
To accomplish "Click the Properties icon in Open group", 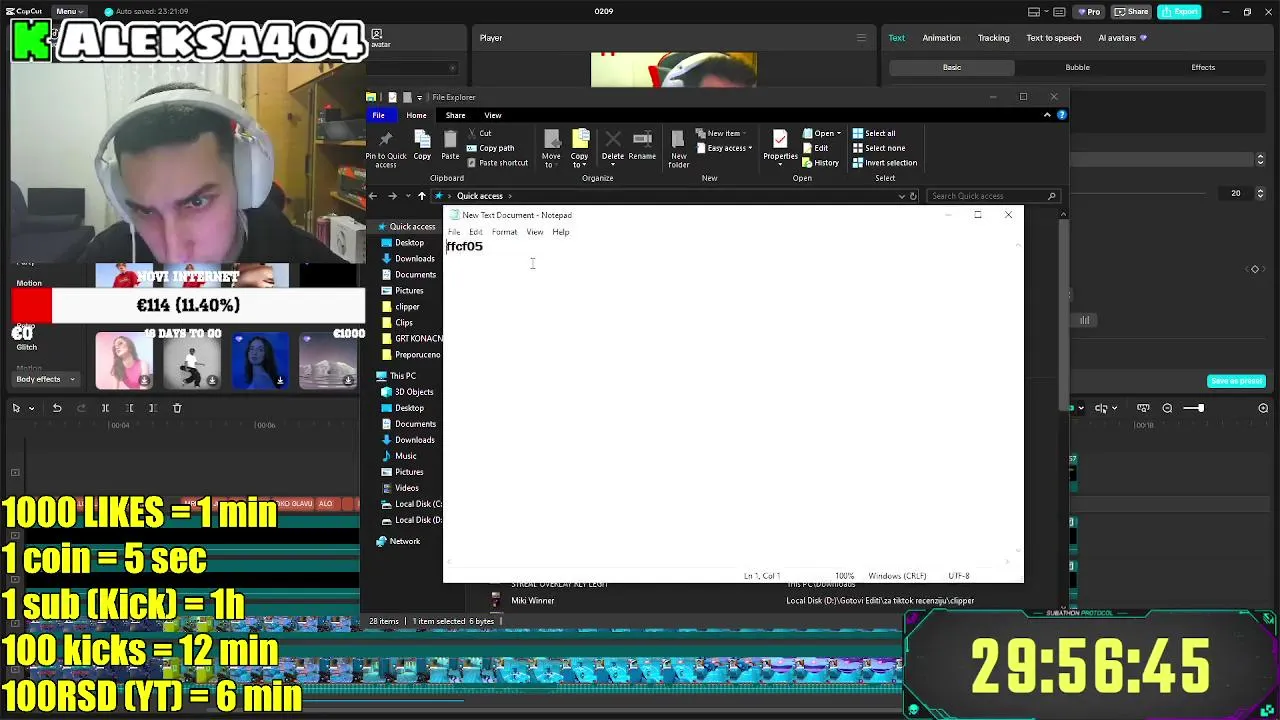I will coord(780,140).
